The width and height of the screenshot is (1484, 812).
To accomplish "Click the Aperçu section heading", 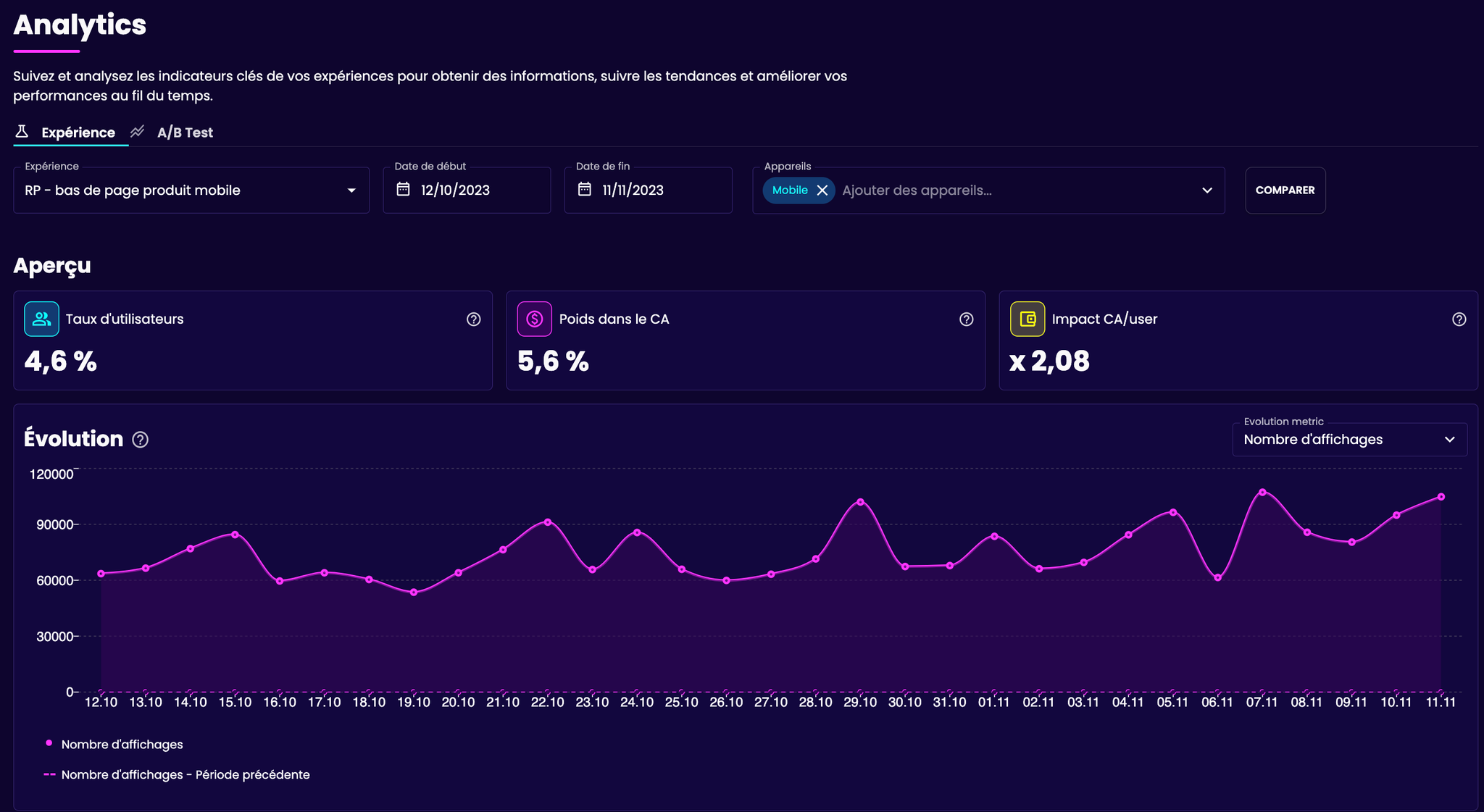I will (52, 266).
